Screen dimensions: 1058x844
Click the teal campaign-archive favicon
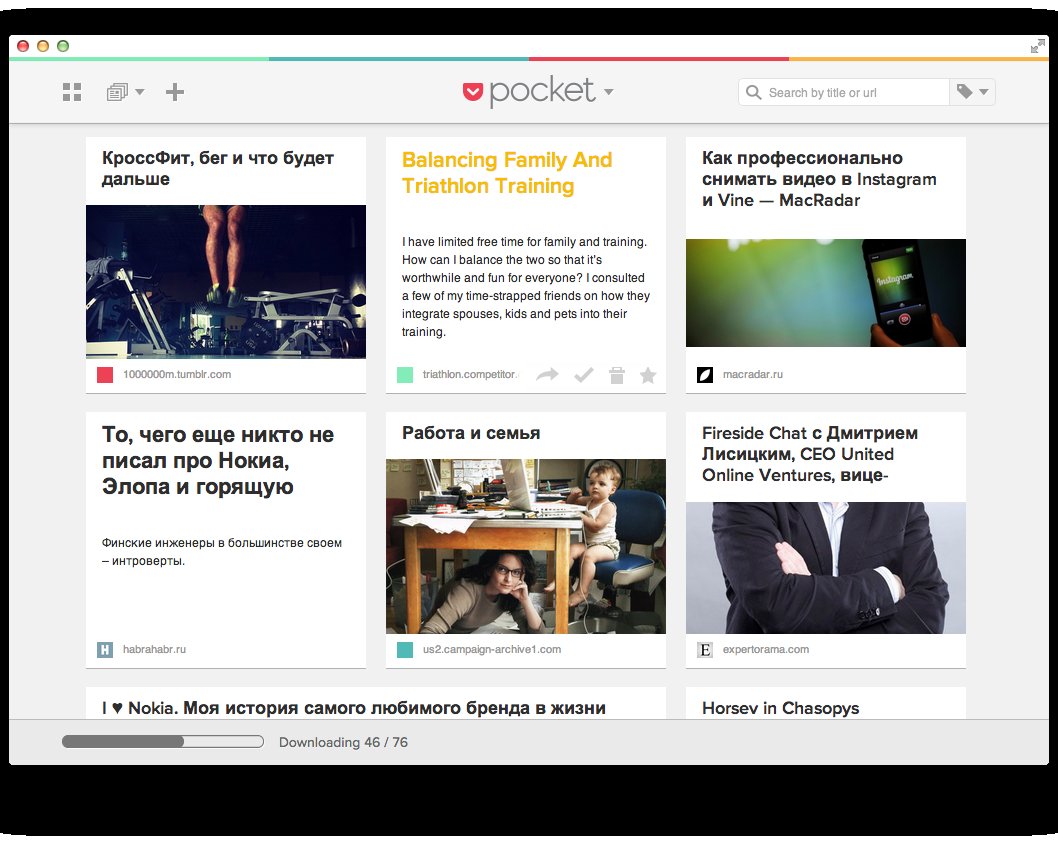(405, 650)
